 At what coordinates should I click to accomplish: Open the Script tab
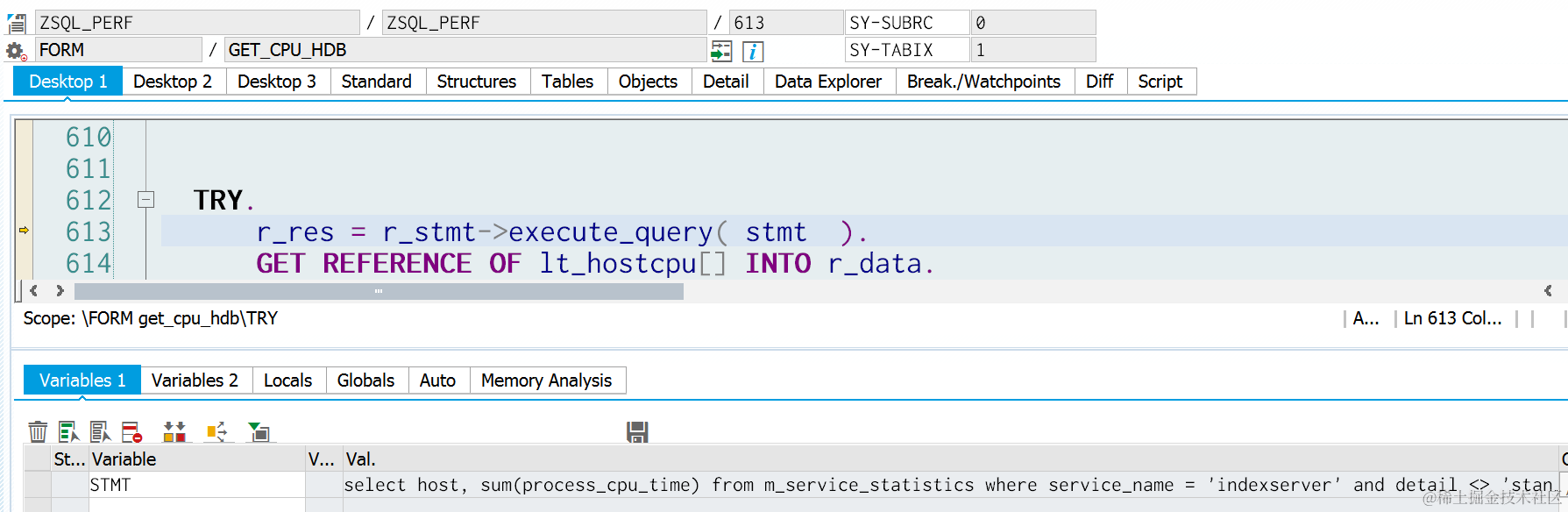[x=1160, y=82]
